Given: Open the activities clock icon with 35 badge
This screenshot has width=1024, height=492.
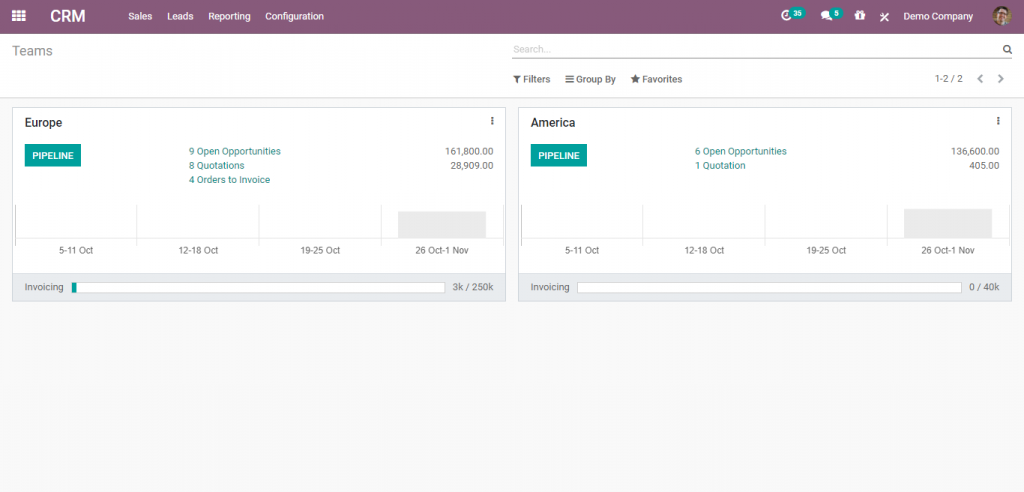Looking at the screenshot, I should tap(792, 14).
